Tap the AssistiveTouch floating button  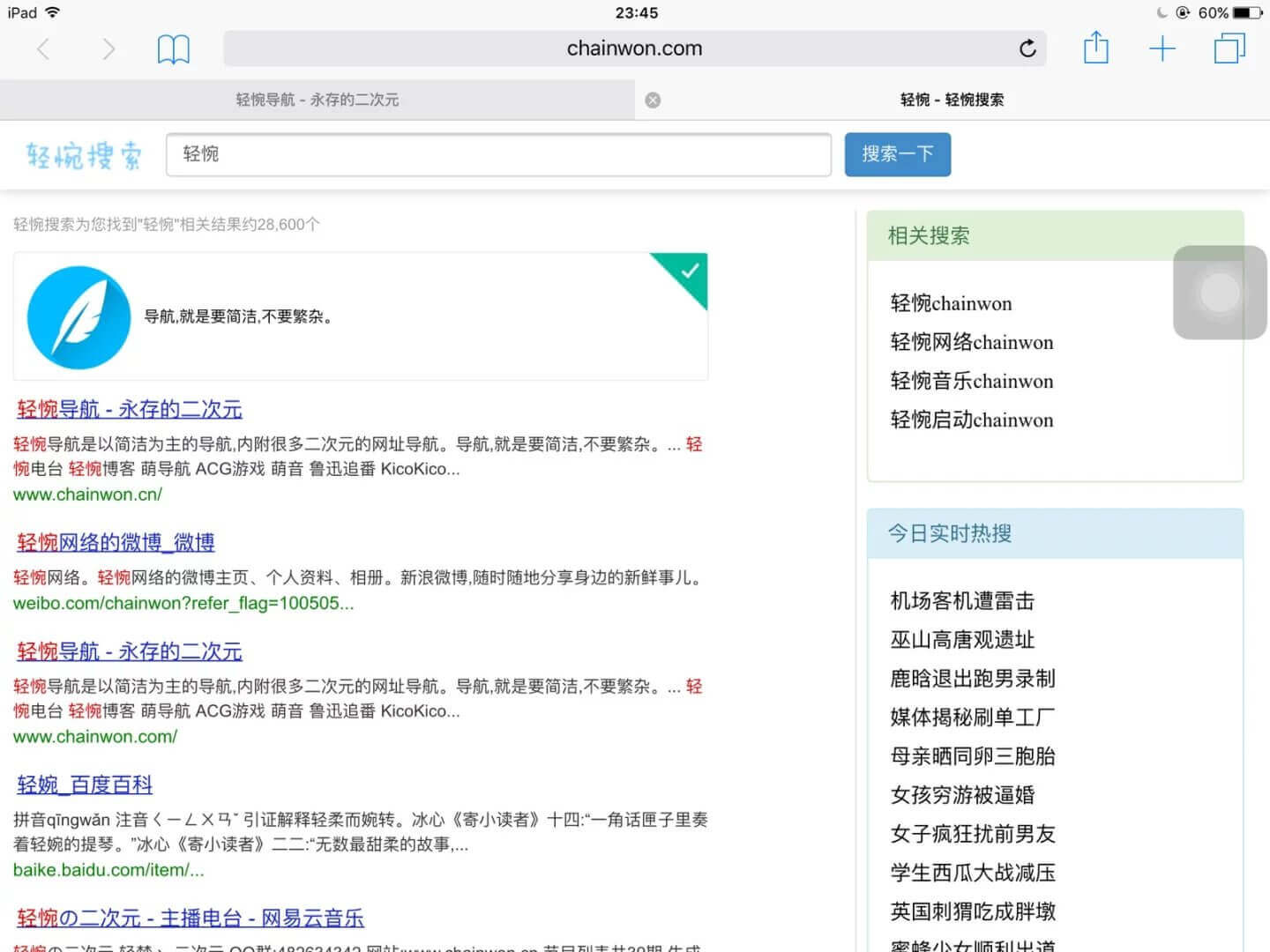1220,293
